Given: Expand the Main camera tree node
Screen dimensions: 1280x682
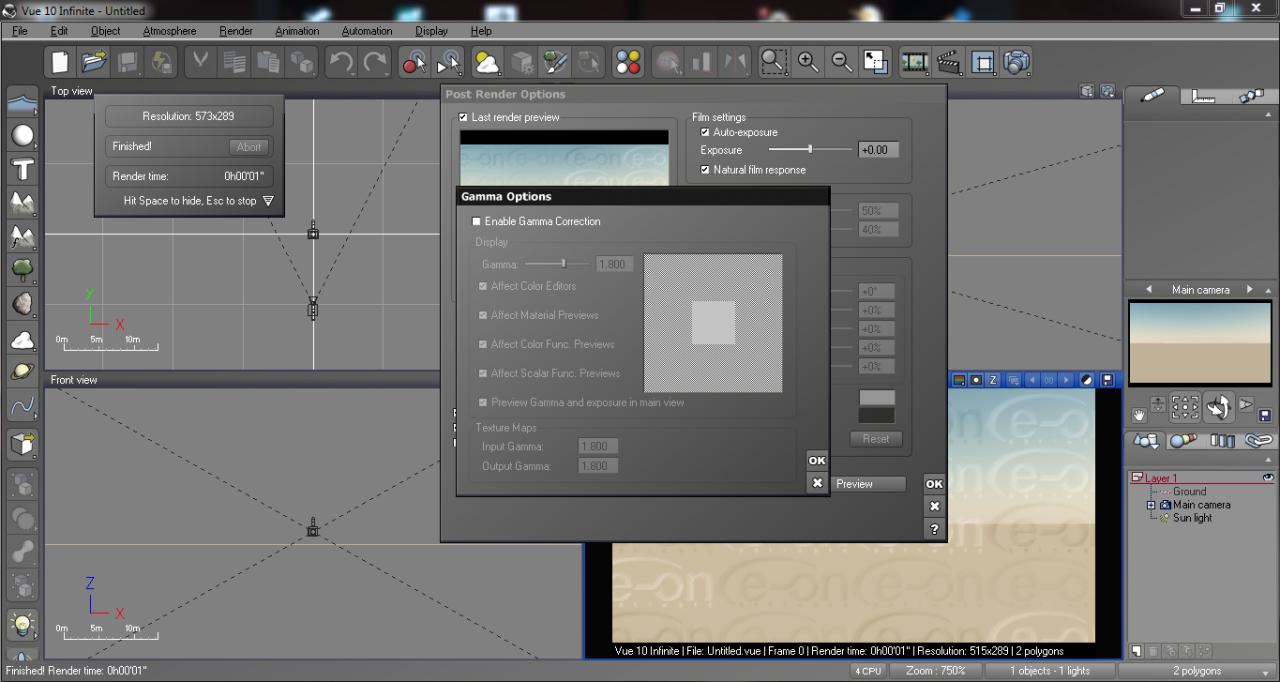Looking at the screenshot, I should (x=1151, y=505).
